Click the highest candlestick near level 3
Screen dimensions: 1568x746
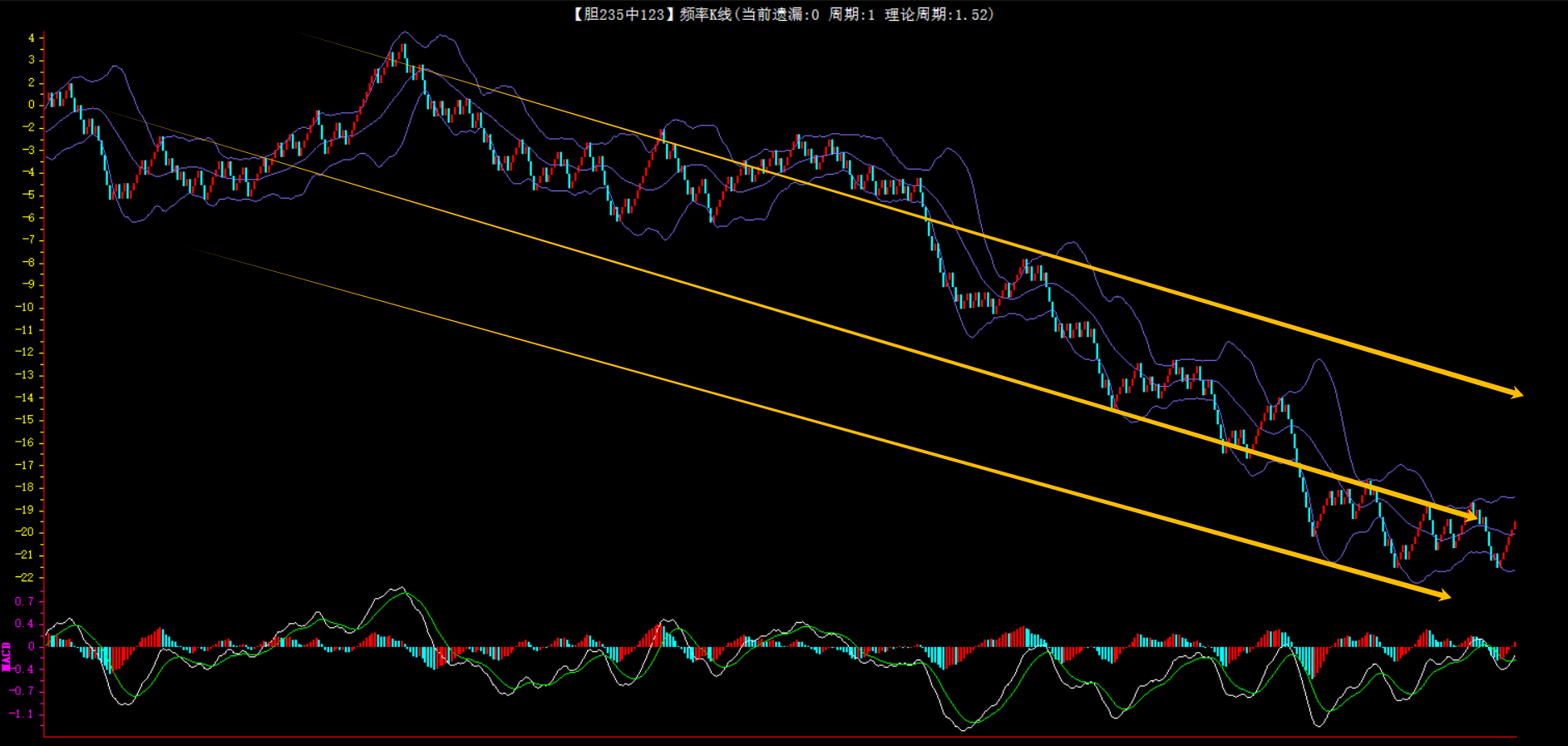404,52
